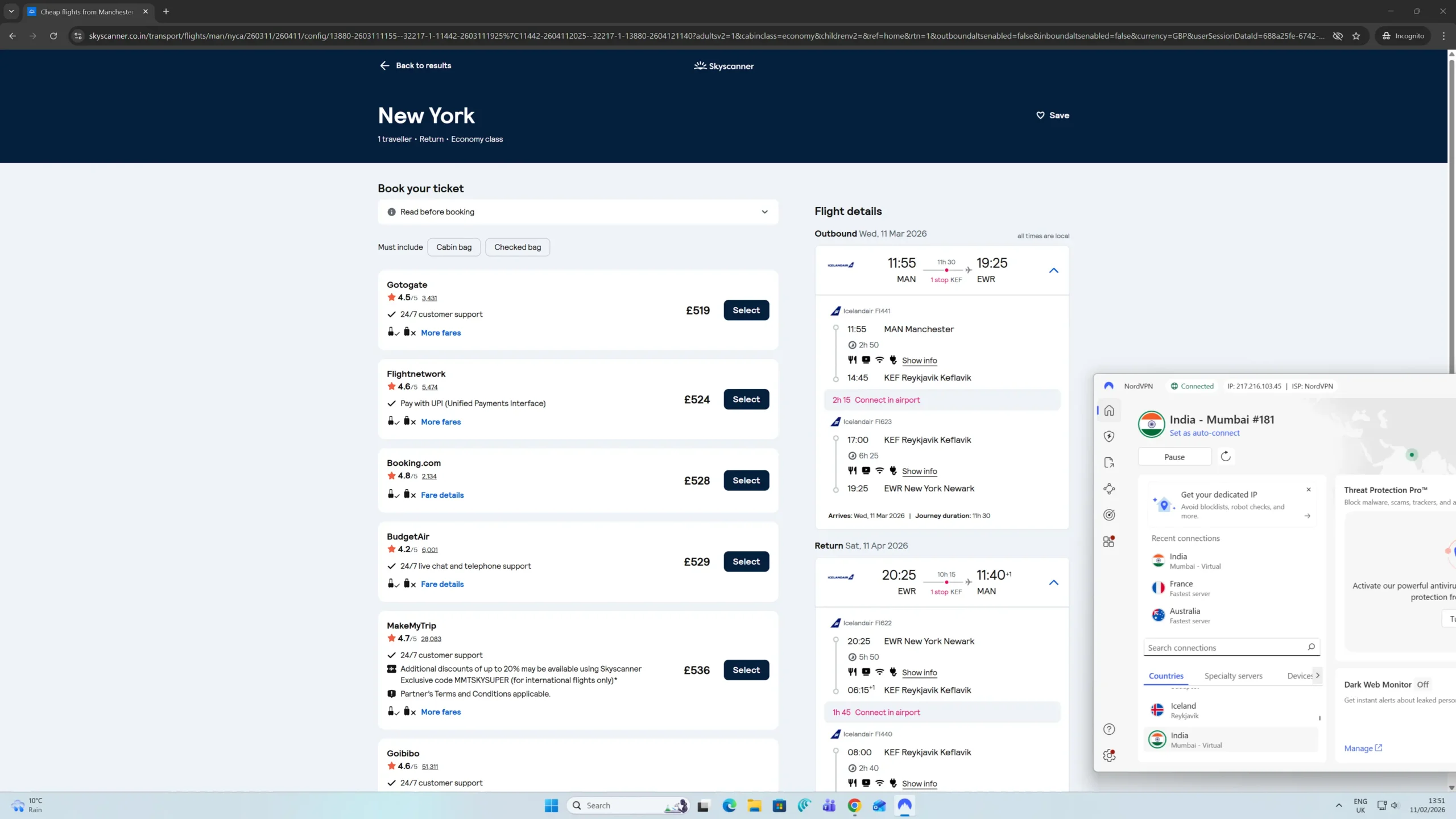Open NordVPN Threat Protection shield icon
This screenshot has height=819, width=1456.
tap(1108, 436)
